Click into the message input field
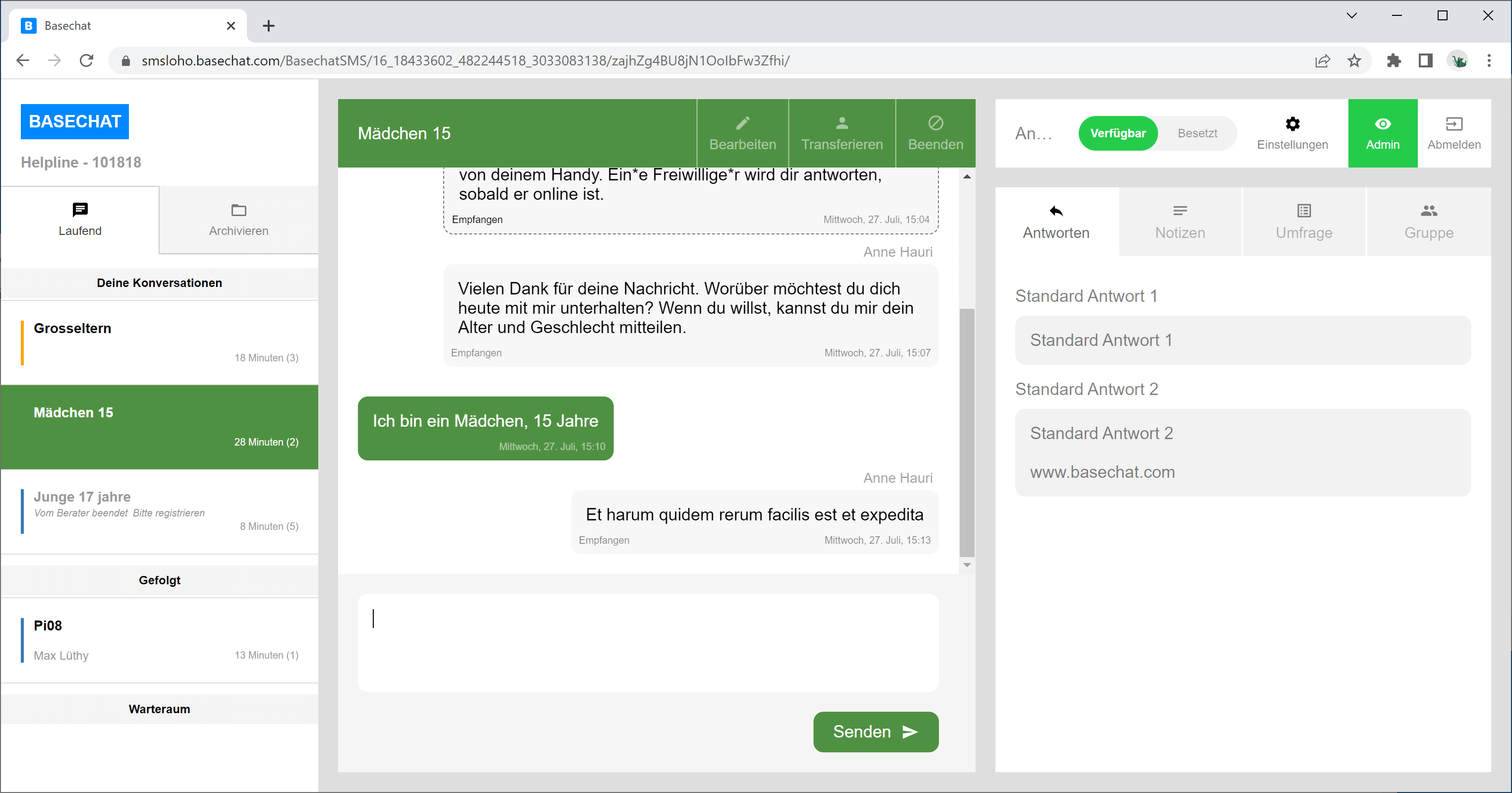 point(647,642)
